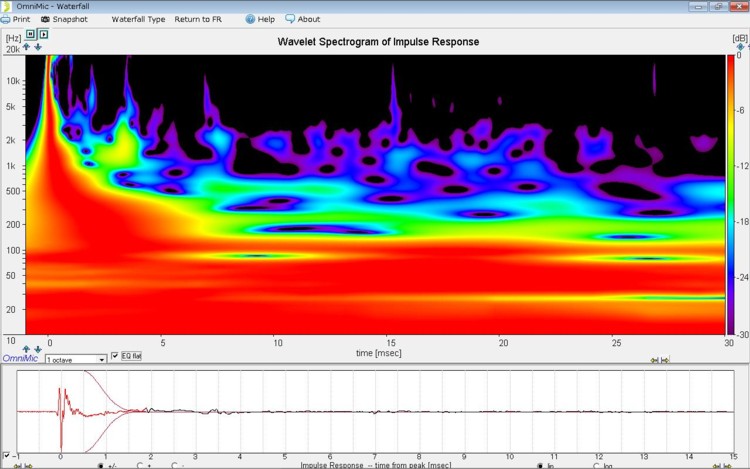Viewport: 750px width, 469px height.
Task: Click the '[Hz]' axis label
Action: pyautogui.click(x=13, y=38)
